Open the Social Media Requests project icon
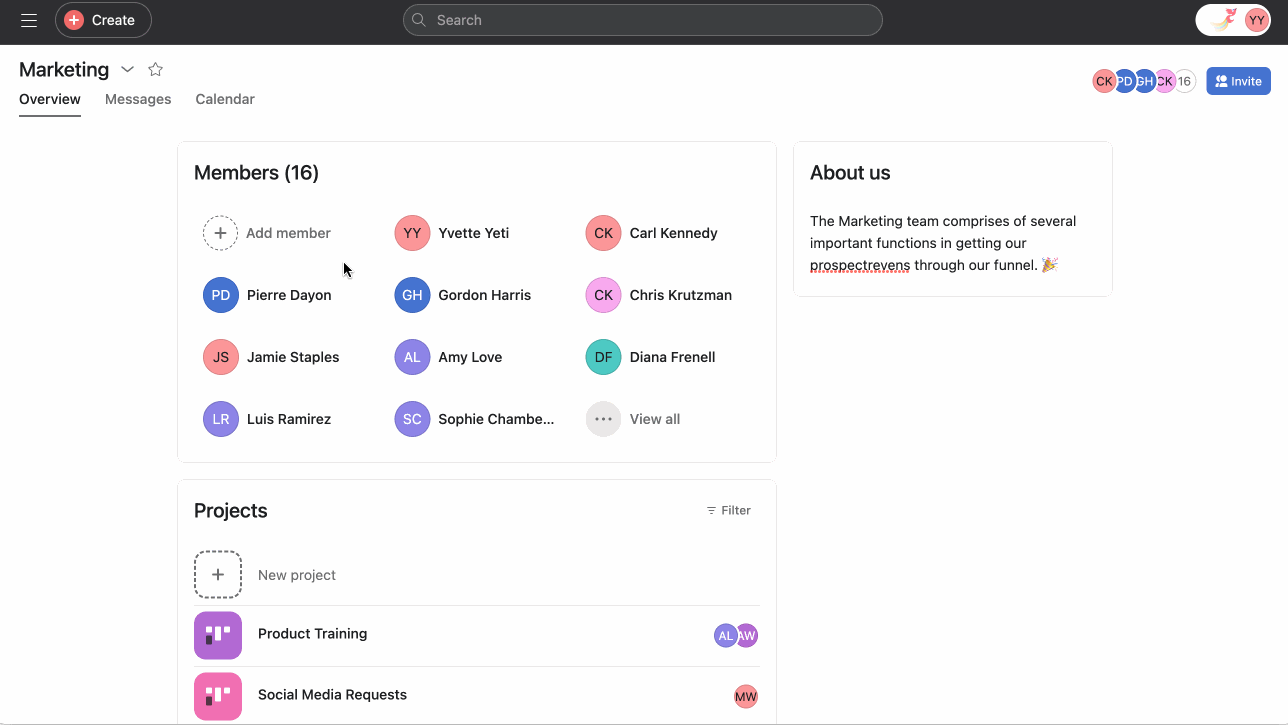 (218, 696)
